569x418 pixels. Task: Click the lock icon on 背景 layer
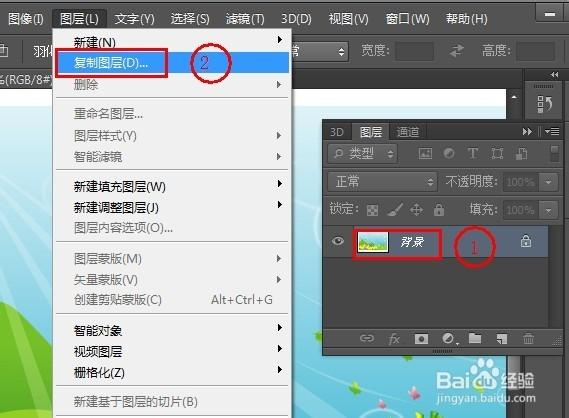pyautogui.click(x=526, y=241)
